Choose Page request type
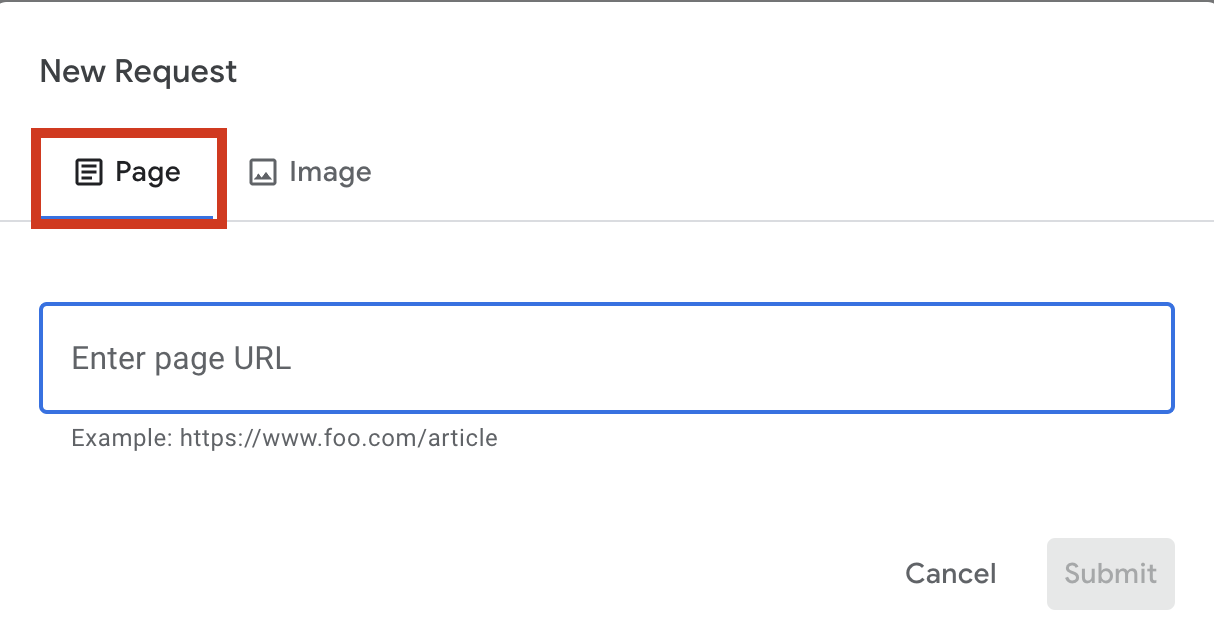This screenshot has width=1214, height=642. pos(128,173)
